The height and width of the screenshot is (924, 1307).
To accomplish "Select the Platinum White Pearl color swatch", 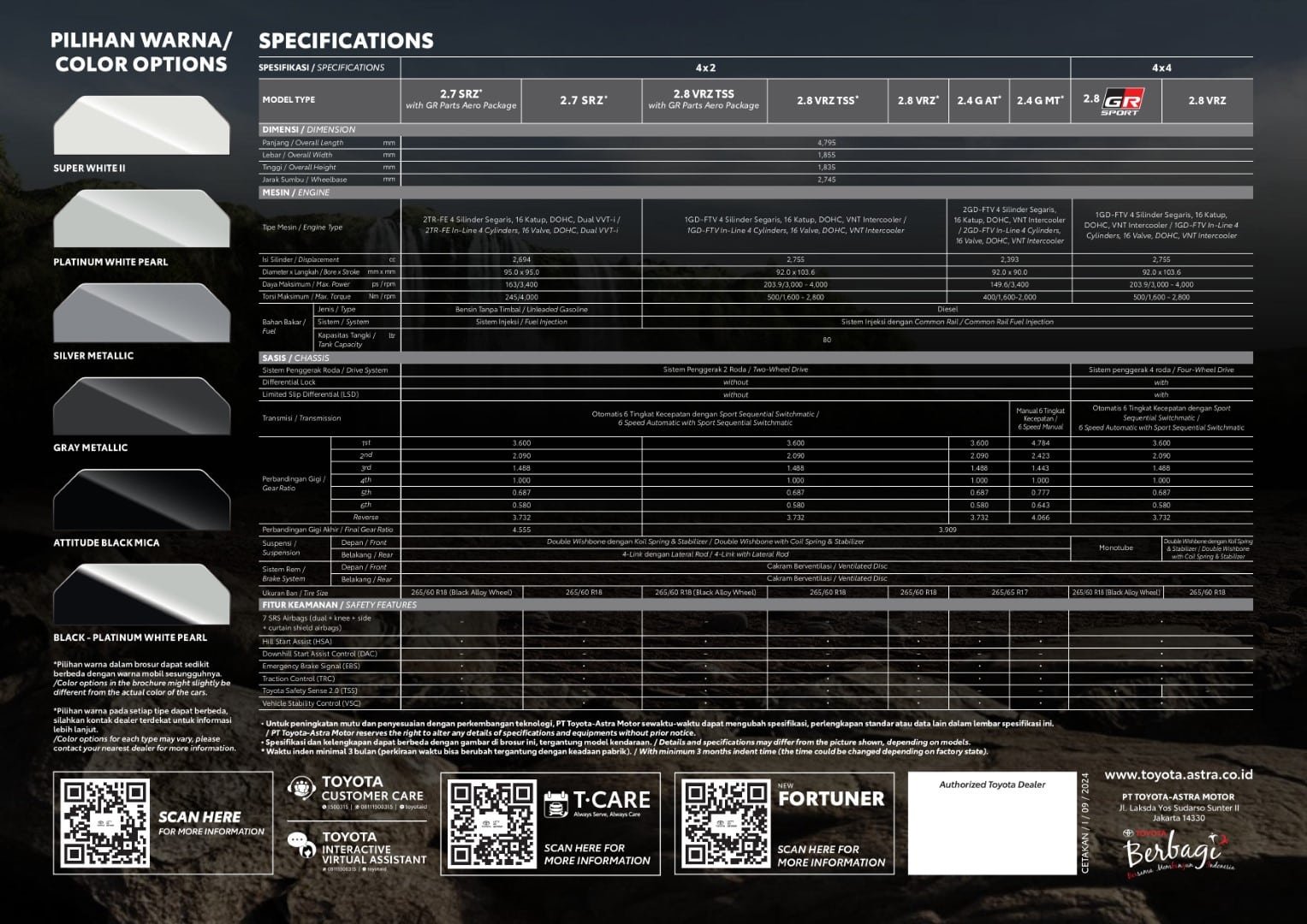I will pos(141,219).
